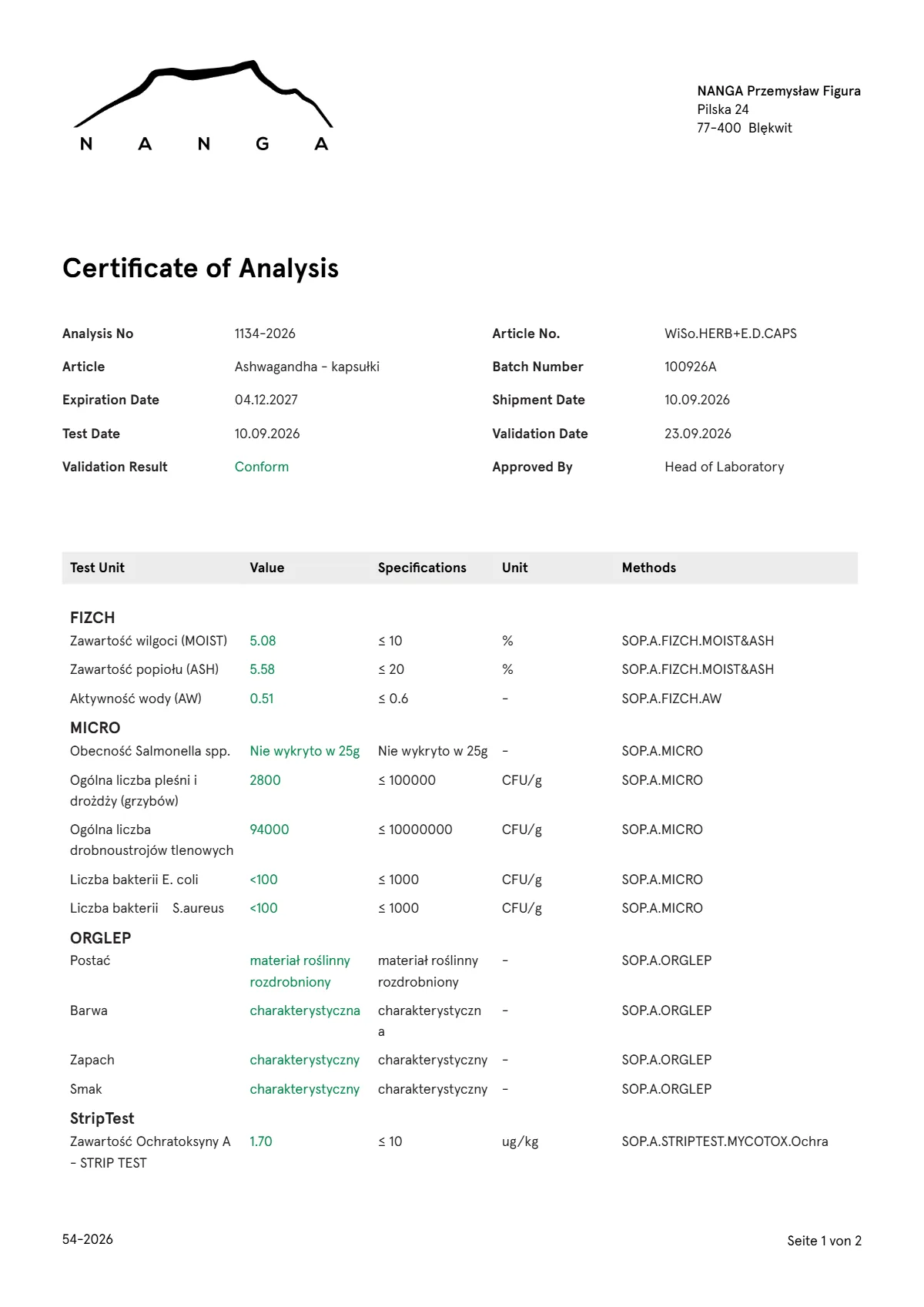
Task: Select the validation date '23.09.2026'
Action: coord(698,434)
